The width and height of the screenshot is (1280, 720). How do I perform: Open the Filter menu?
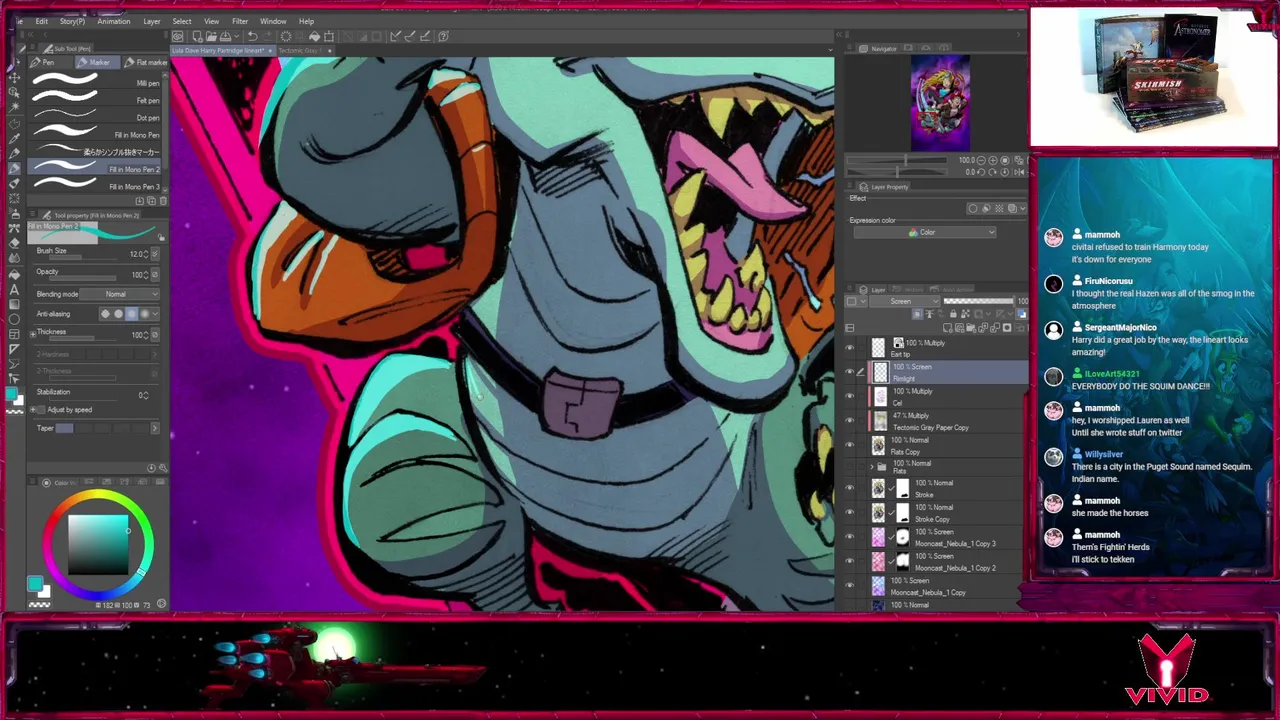pyautogui.click(x=240, y=21)
